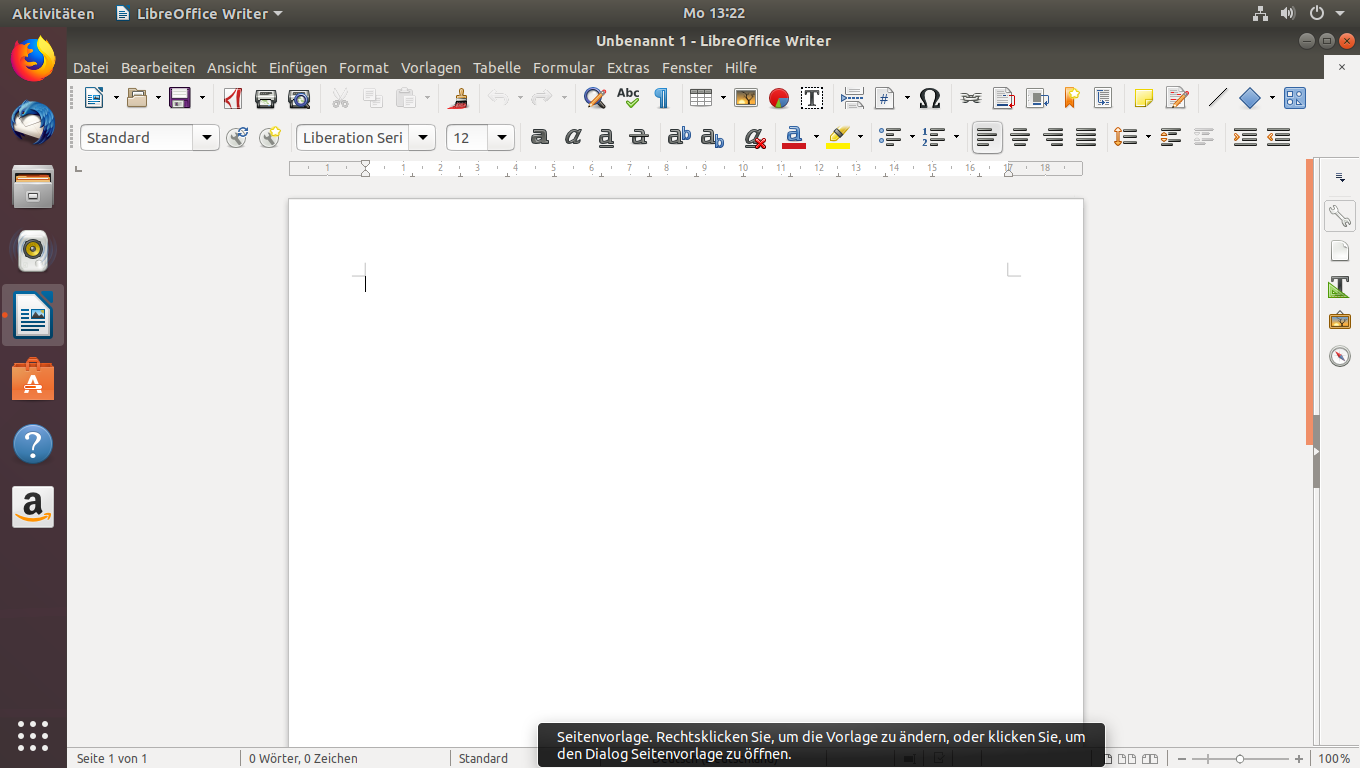Decrease paragraph indent
Screen dimensions: 1360x768
[x=1278, y=137]
